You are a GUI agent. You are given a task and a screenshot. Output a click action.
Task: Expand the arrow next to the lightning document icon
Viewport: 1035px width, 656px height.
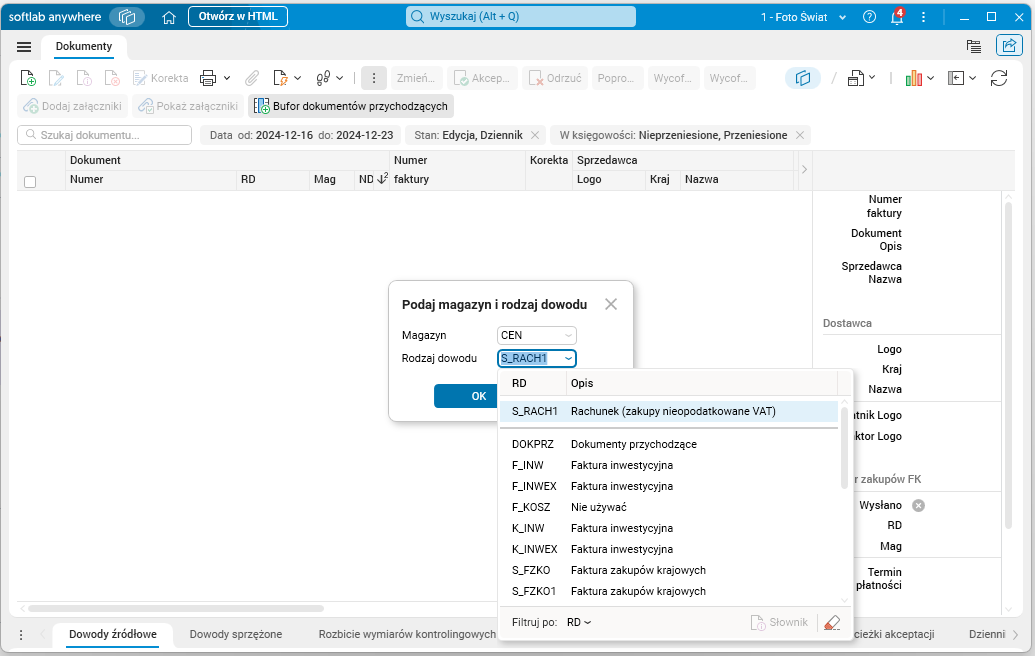[298, 78]
